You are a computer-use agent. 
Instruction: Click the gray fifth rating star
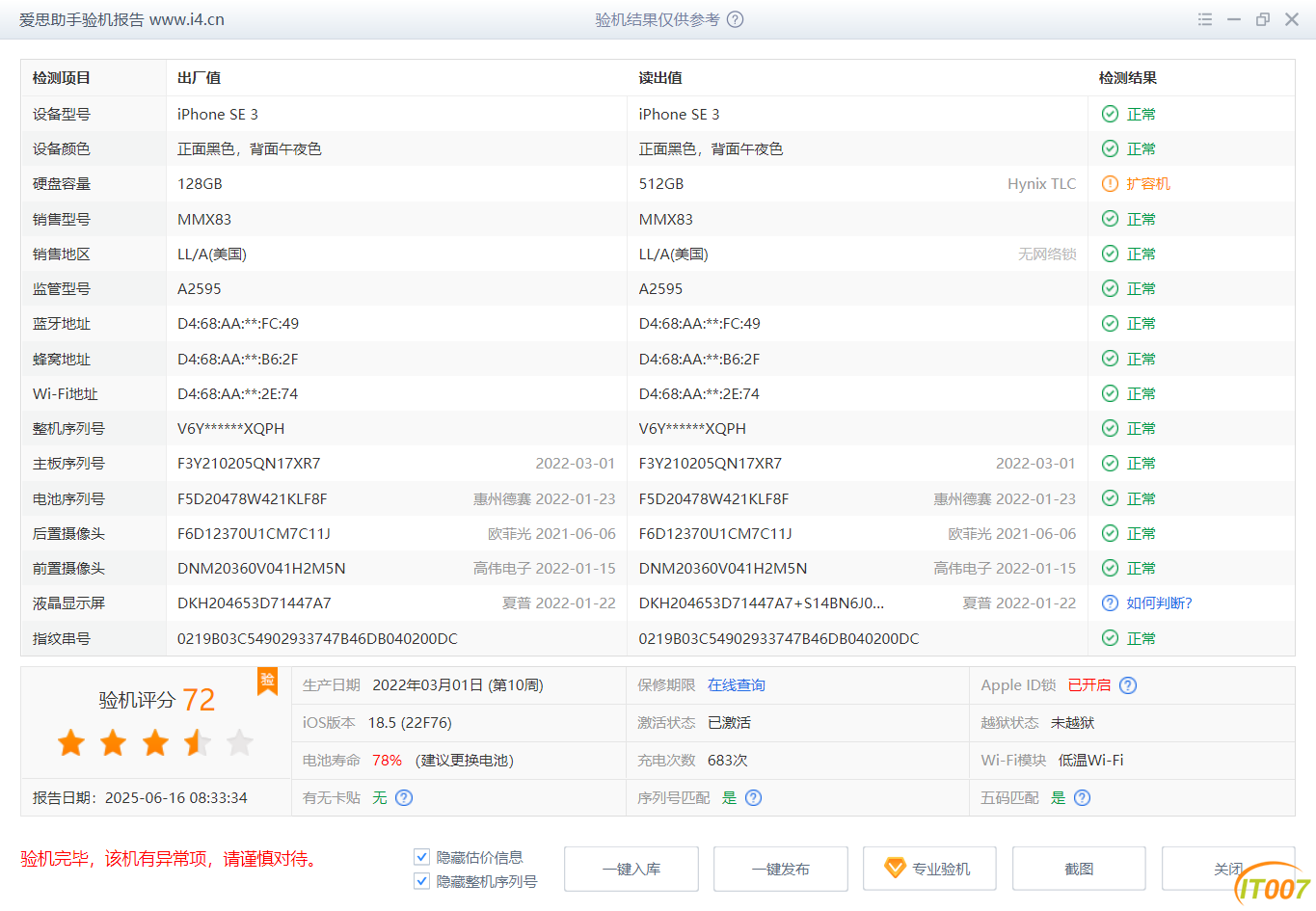[239, 742]
